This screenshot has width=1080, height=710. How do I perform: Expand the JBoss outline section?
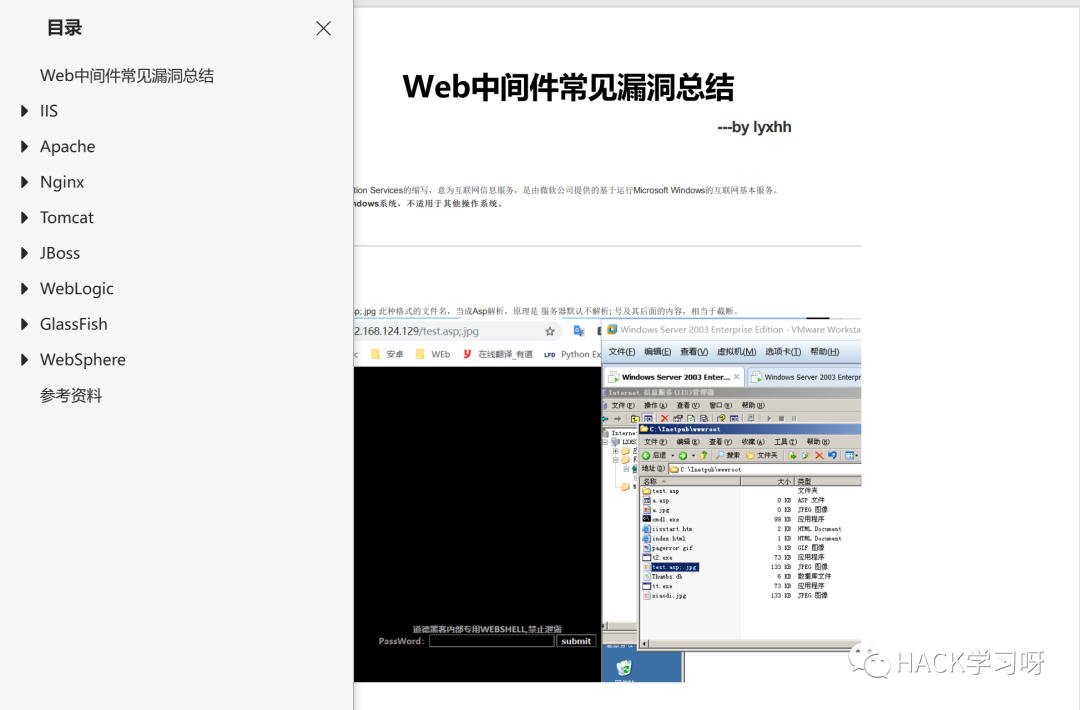[25, 253]
